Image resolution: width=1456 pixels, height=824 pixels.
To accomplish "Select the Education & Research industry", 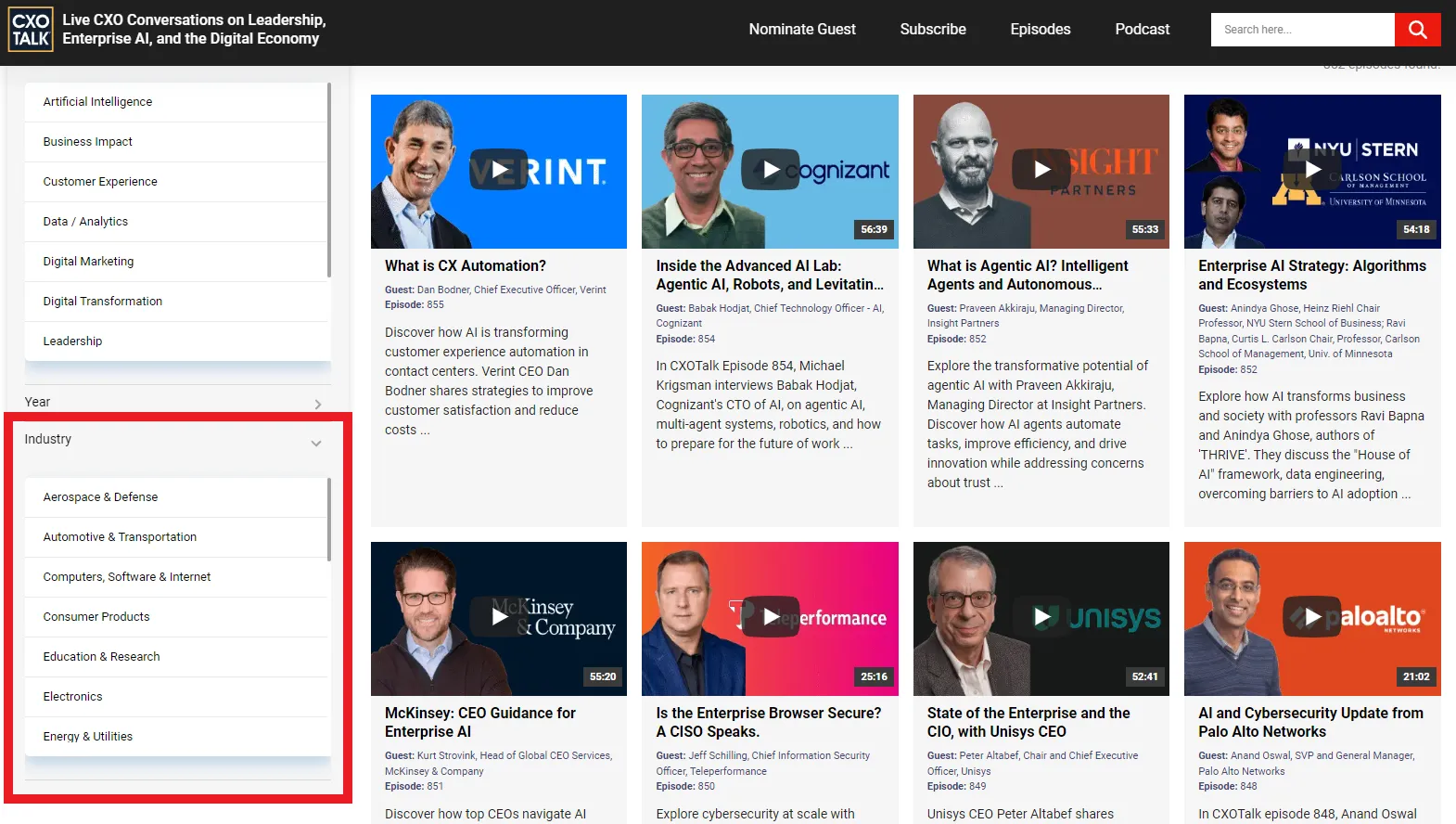I will [176, 657].
